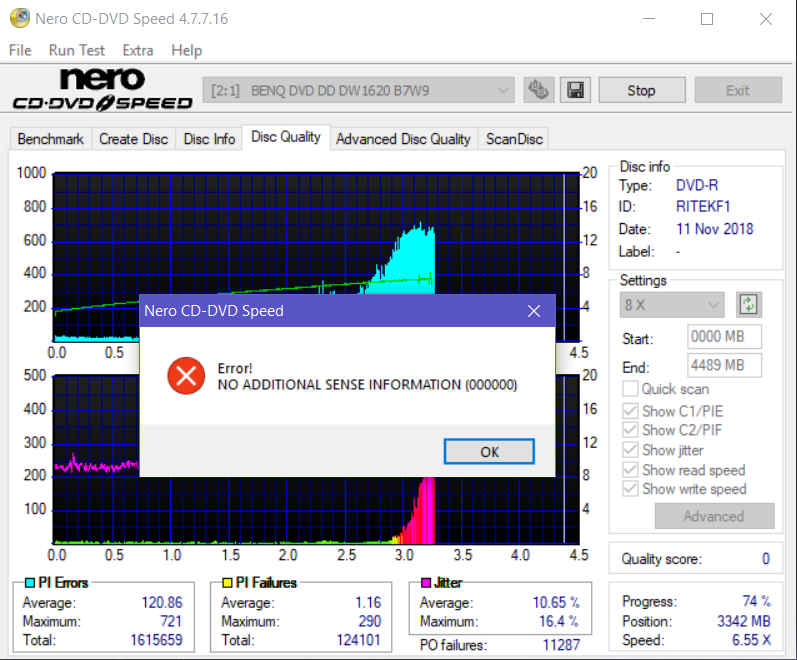Click the cyan PI Errors color swatch
This screenshot has width=797, height=660.
tap(30, 583)
